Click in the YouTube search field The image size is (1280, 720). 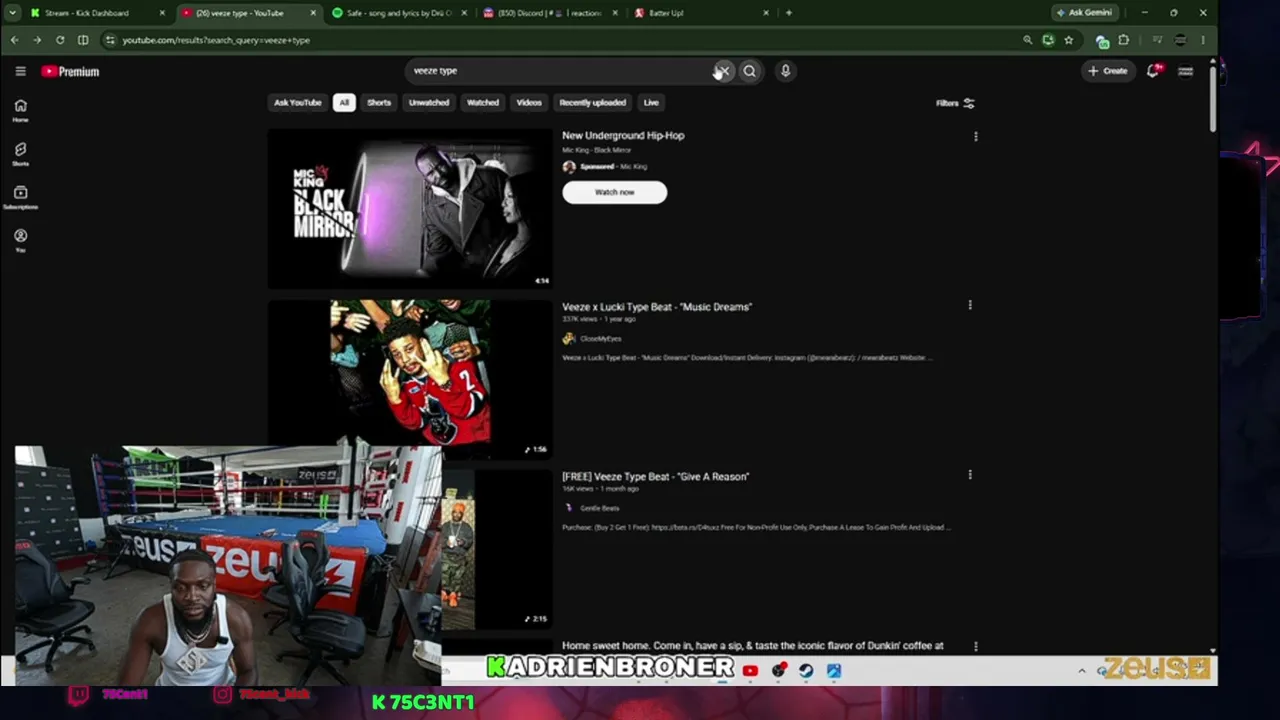(560, 71)
